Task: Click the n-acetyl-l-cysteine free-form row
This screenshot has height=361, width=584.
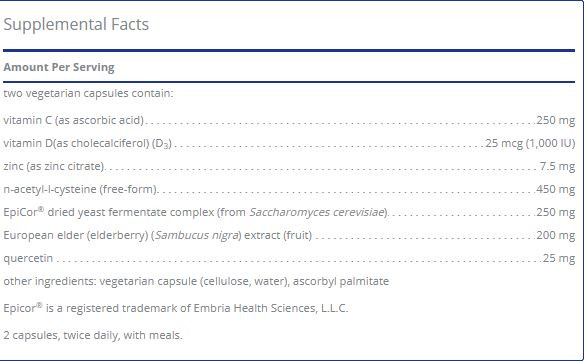Action: (289, 189)
